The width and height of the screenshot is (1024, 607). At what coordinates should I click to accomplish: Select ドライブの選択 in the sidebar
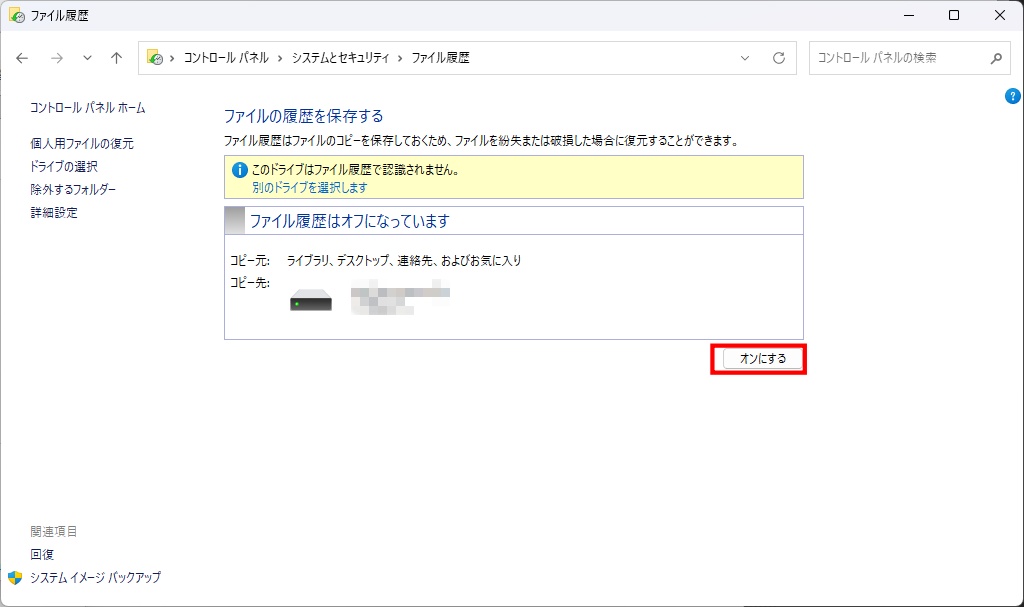click(x=64, y=167)
